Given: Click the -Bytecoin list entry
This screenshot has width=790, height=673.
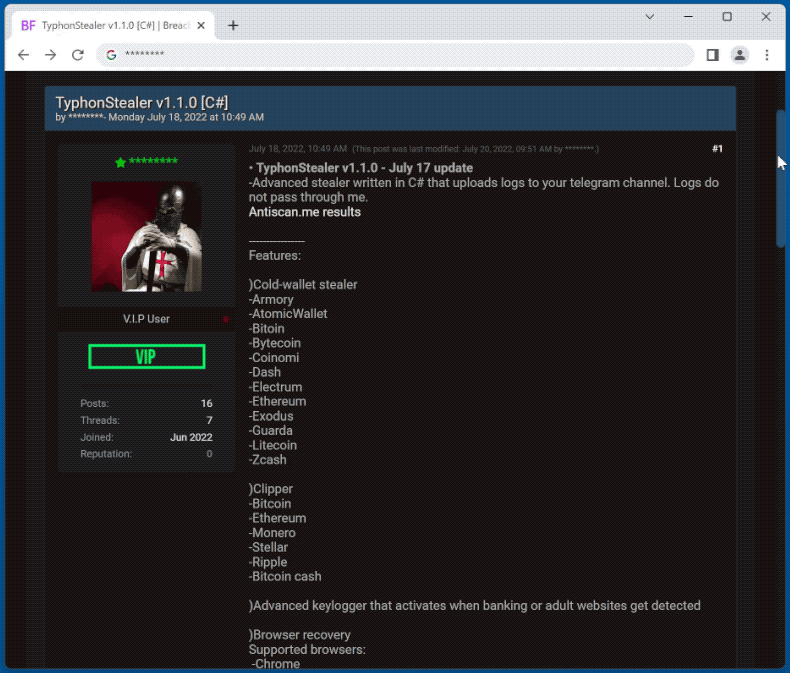Looking at the screenshot, I should point(275,343).
